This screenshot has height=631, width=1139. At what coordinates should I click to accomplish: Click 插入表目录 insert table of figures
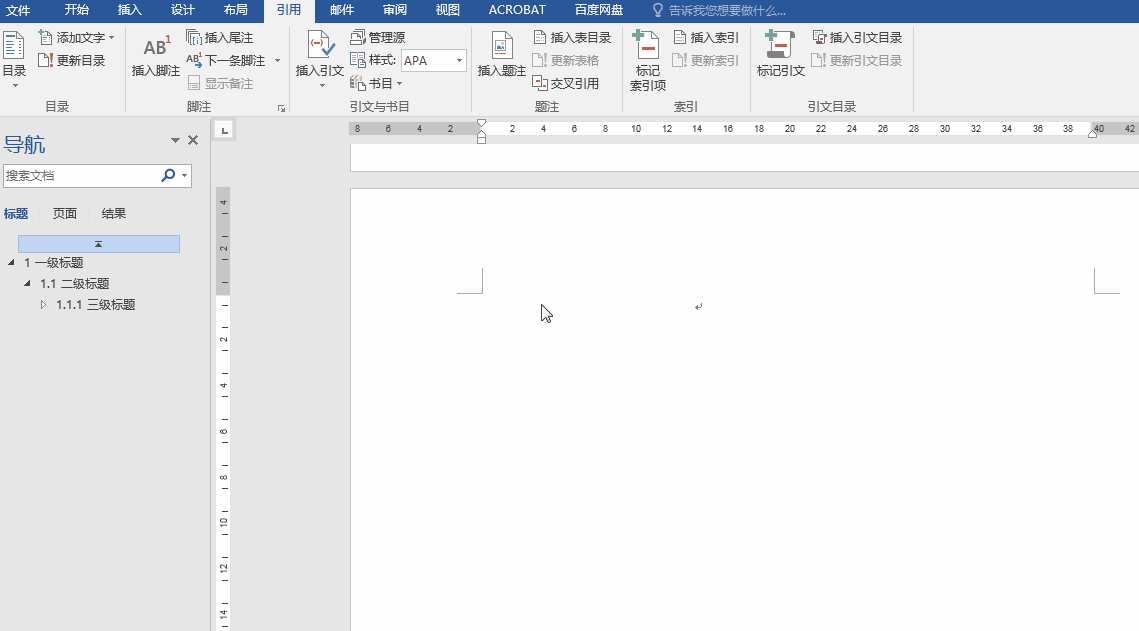572,37
